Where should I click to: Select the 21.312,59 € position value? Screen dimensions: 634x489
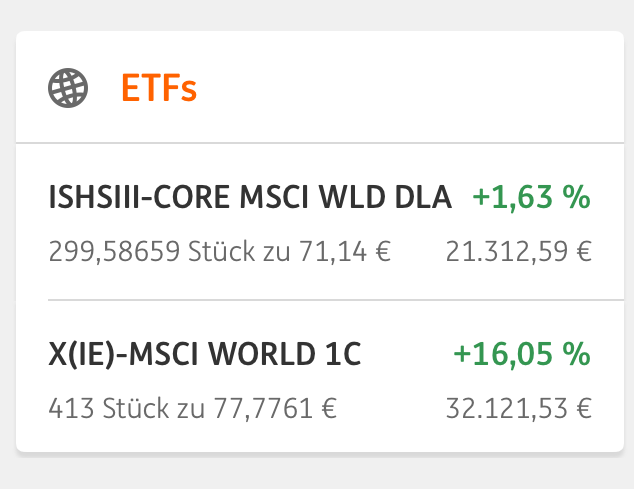(x=518, y=249)
